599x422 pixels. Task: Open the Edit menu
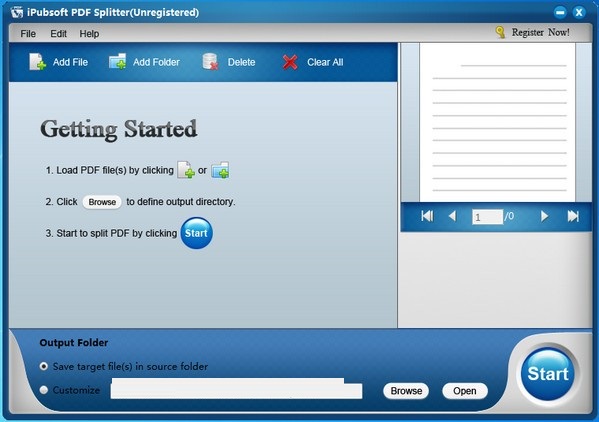coord(58,34)
